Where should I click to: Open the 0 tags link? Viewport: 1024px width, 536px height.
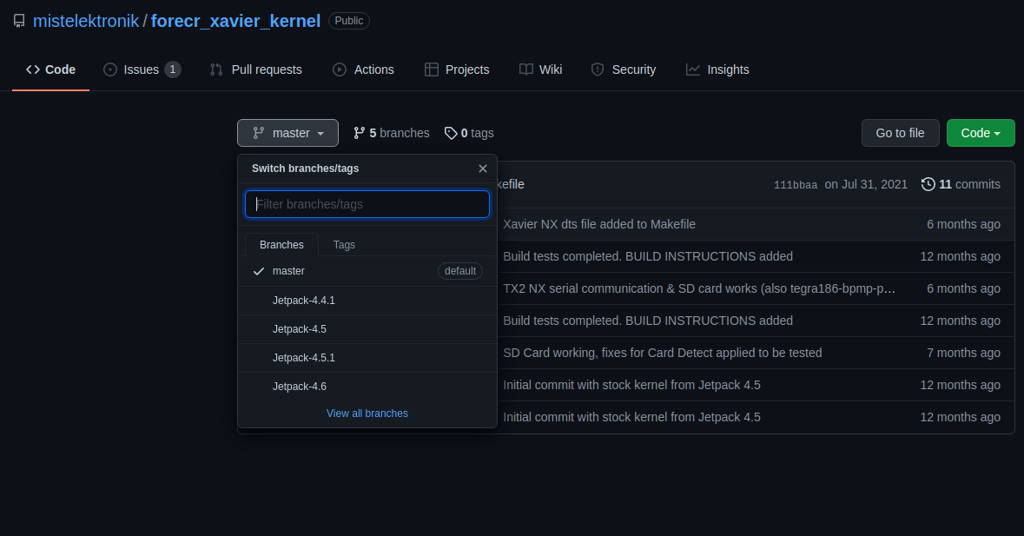point(469,133)
